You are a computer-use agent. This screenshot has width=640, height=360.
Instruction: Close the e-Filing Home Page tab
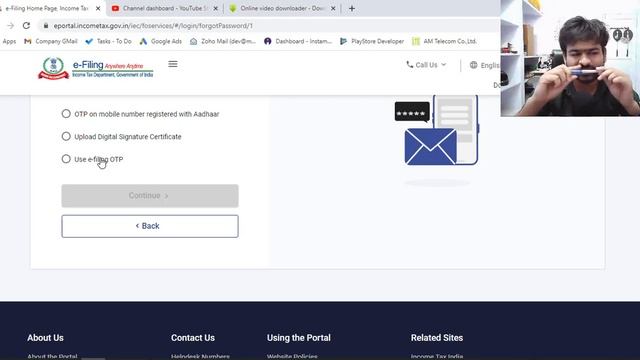[x=98, y=8]
